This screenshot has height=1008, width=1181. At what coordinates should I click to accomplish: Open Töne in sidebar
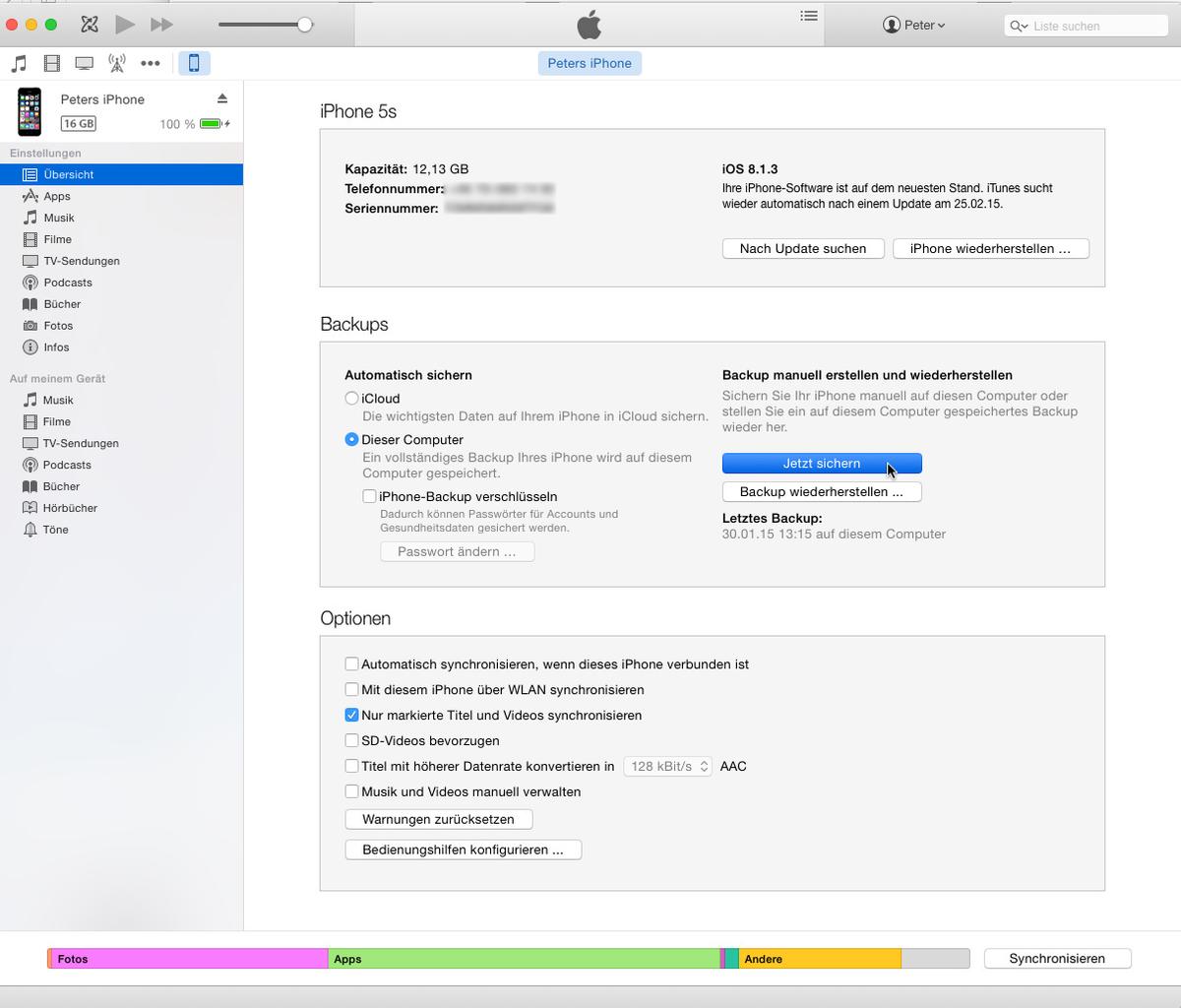tap(121, 530)
